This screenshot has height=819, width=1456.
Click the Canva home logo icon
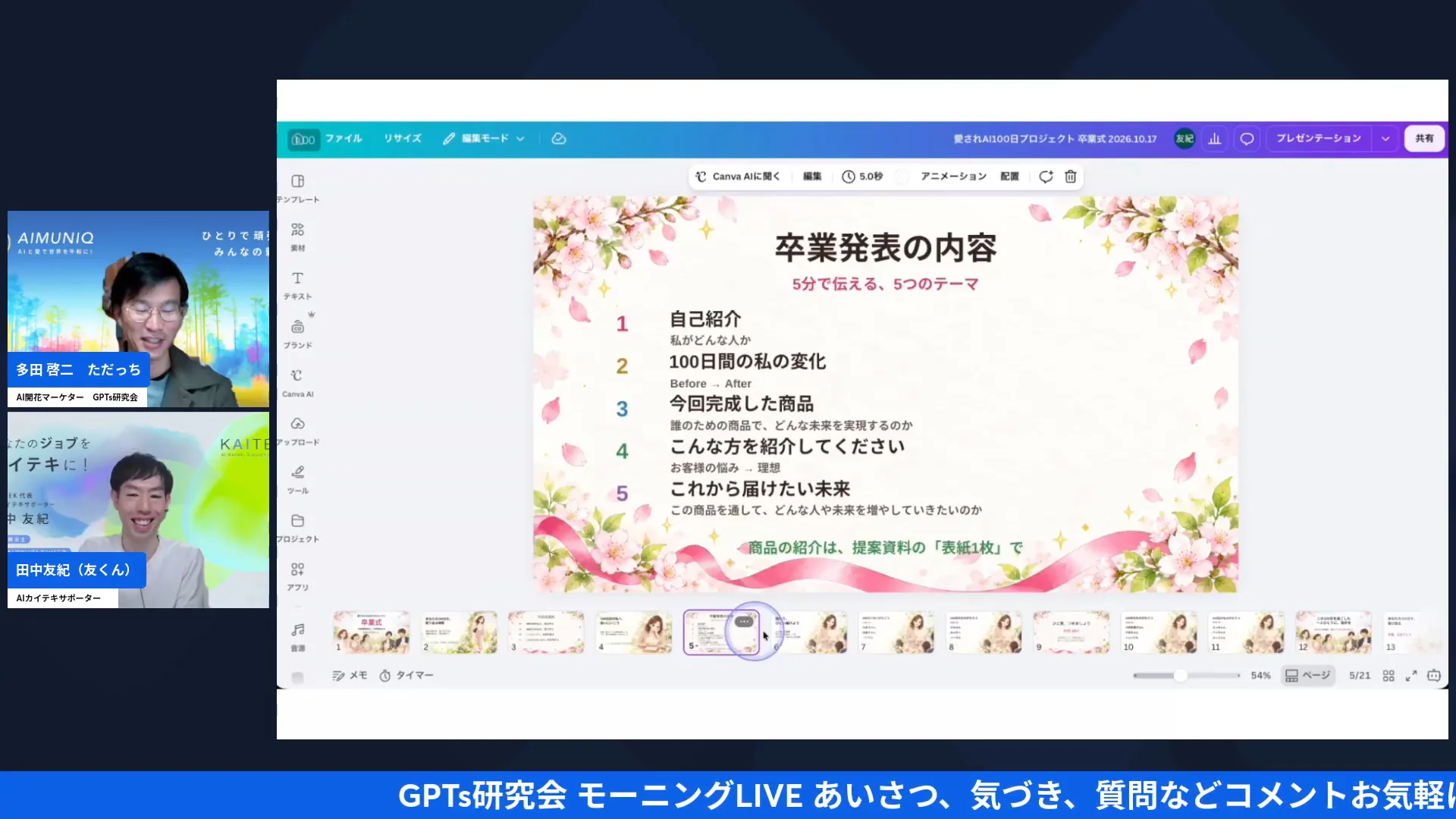[303, 139]
